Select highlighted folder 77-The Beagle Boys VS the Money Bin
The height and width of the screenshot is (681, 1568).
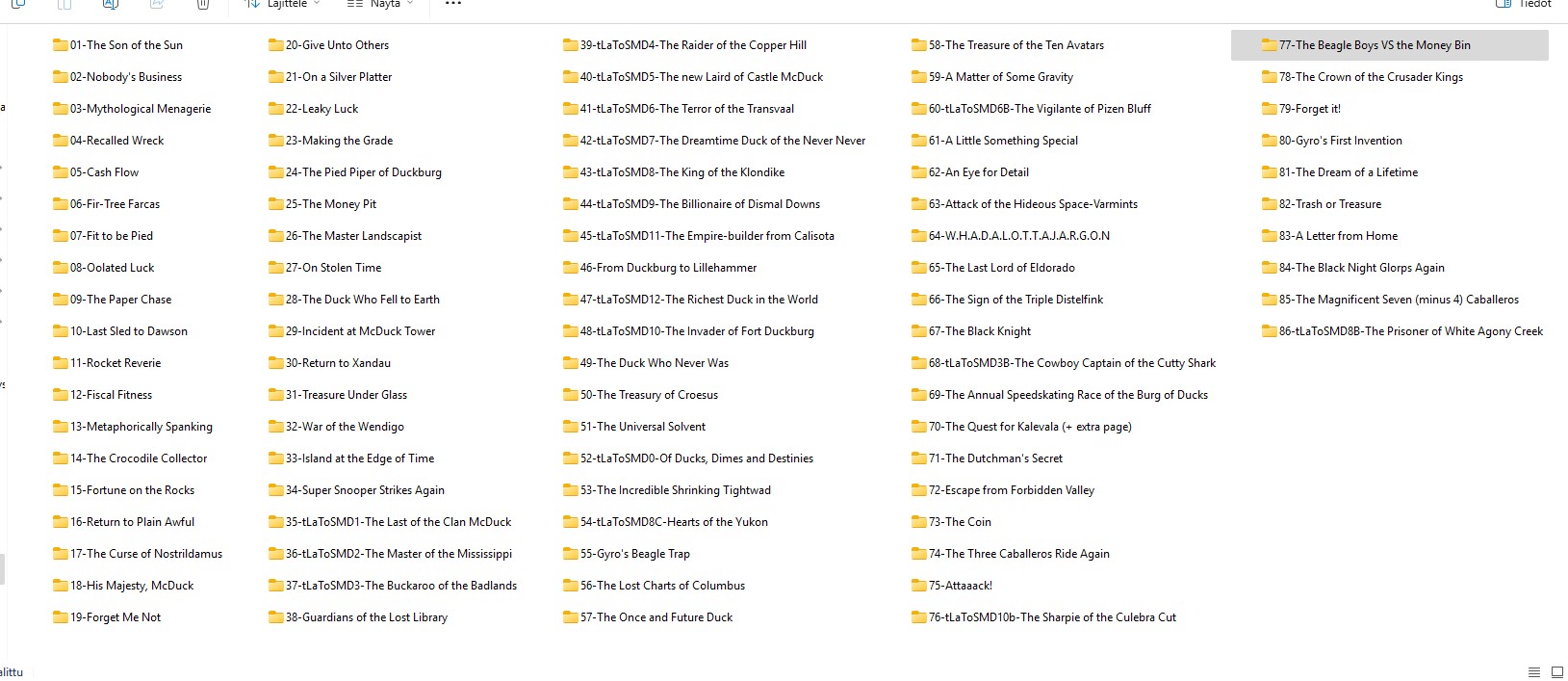point(1390,45)
